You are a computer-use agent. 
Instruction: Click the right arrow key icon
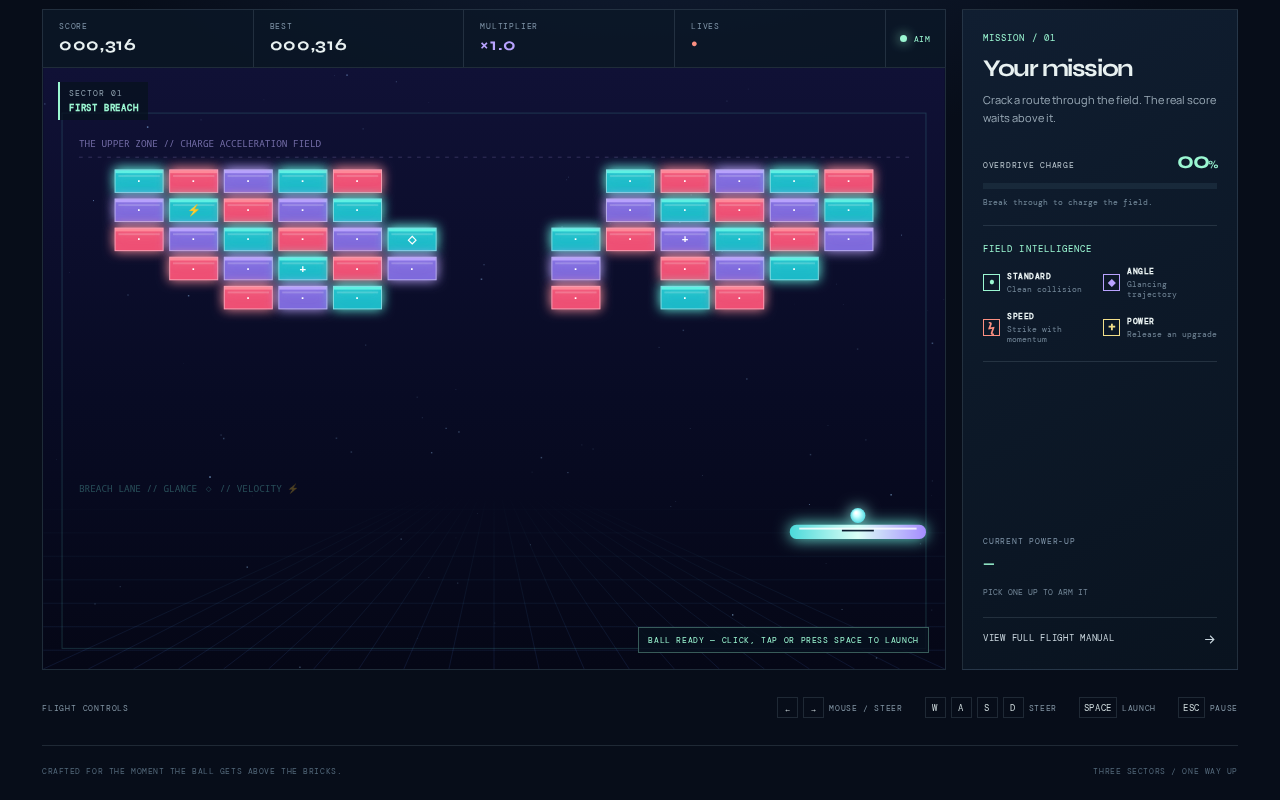[x=813, y=708]
